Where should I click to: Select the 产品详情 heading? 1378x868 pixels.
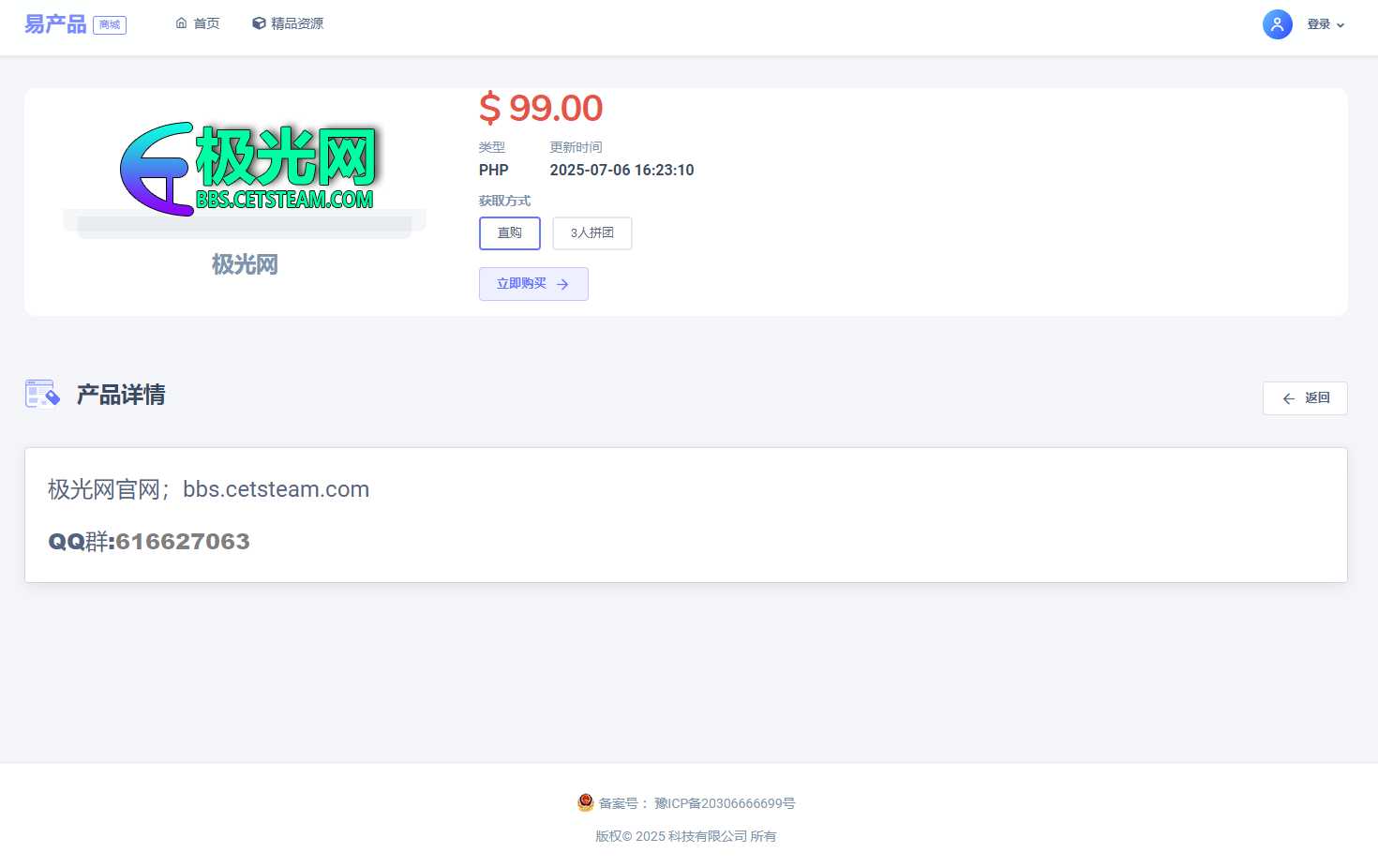point(121,395)
